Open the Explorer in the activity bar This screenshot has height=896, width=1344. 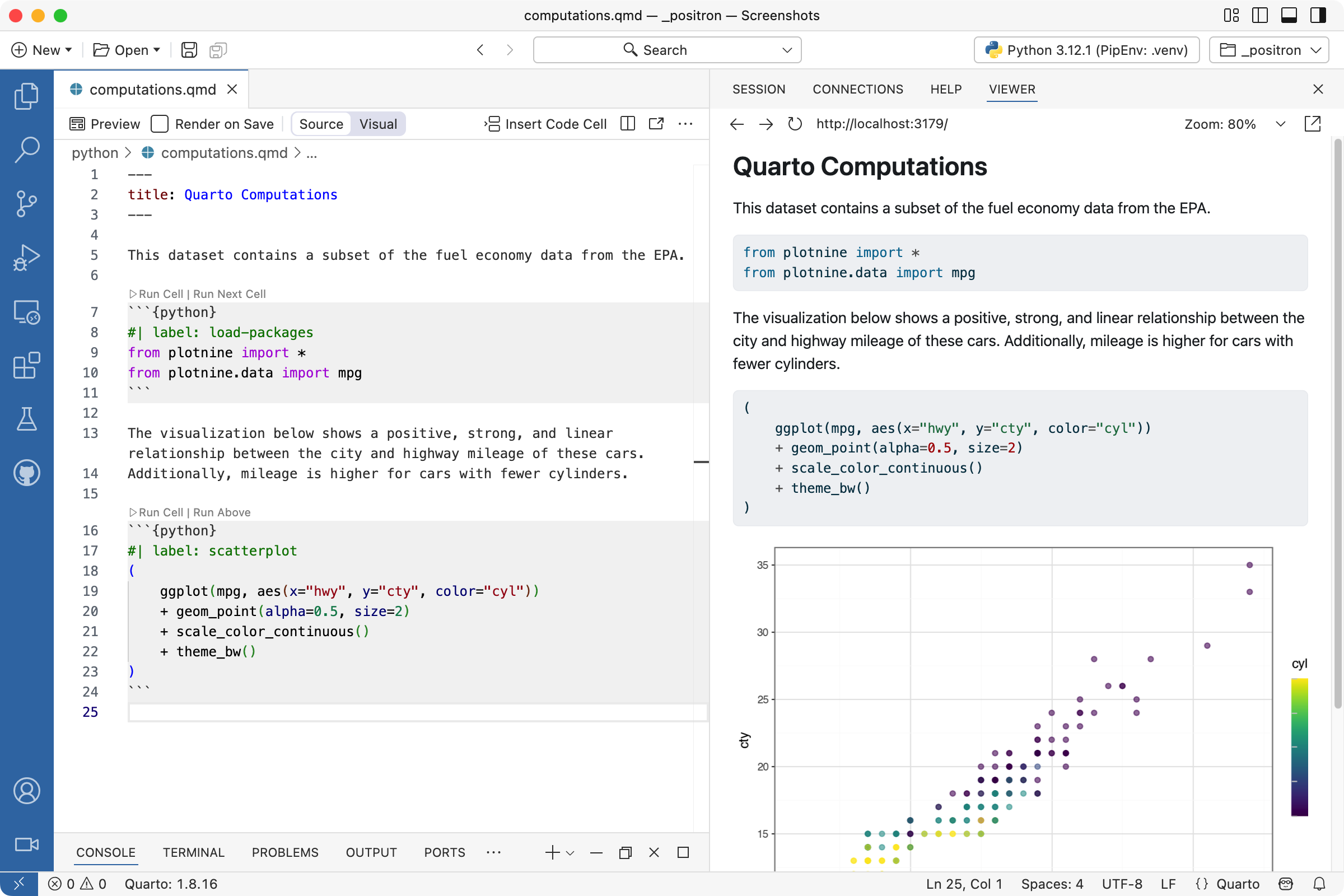pyautogui.click(x=26, y=95)
